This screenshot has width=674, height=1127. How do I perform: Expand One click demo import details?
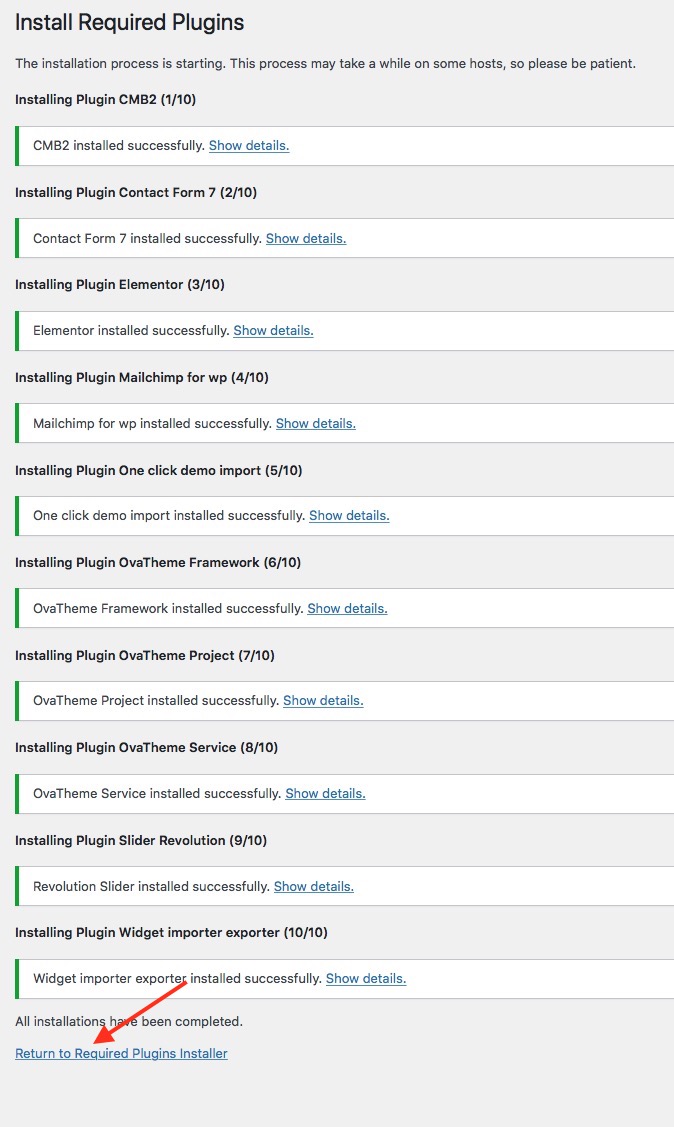pos(349,516)
